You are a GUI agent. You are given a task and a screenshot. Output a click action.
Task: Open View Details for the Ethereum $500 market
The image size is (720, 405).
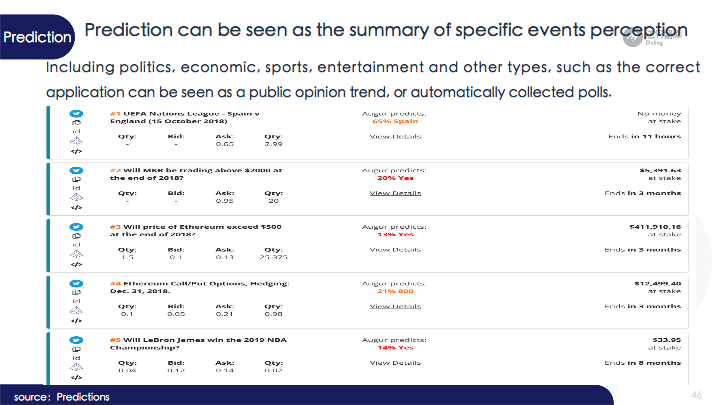coord(395,250)
